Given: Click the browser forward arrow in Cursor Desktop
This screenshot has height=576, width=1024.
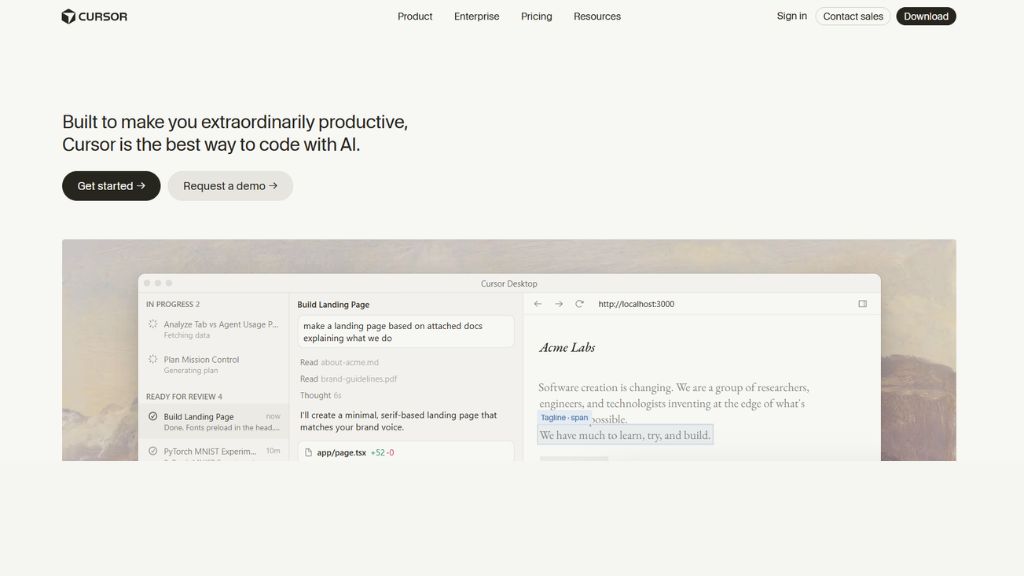Looking at the screenshot, I should (x=558, y=304).
